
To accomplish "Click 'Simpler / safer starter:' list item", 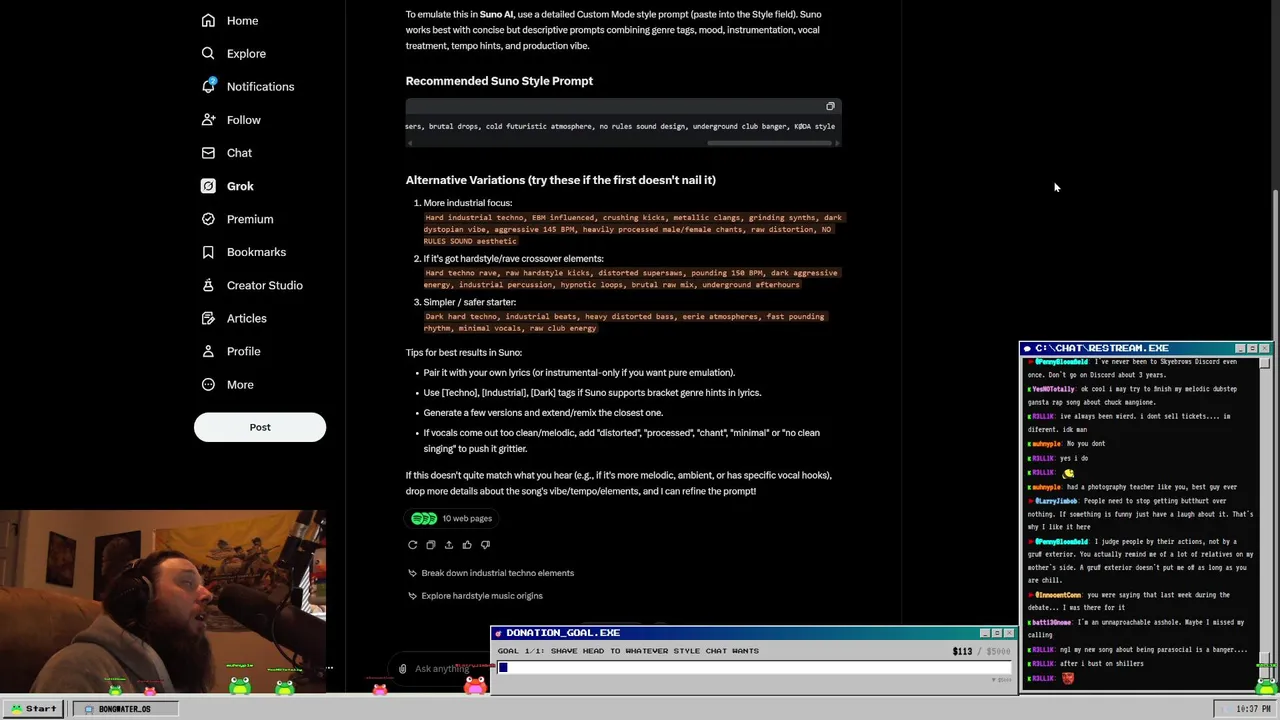I will click(x=469, y=302).
